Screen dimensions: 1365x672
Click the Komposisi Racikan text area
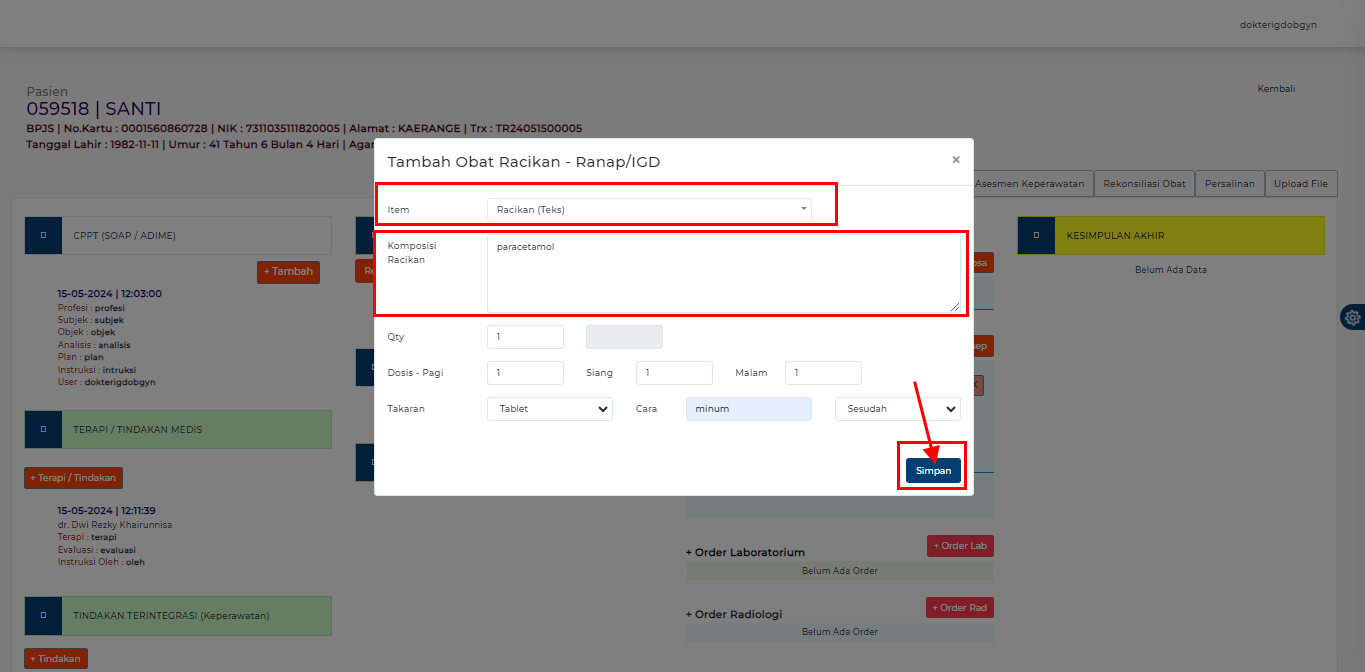click(x=723, y=274)
